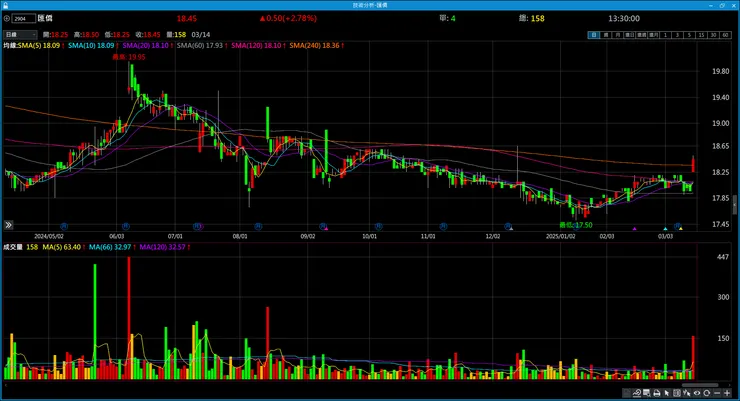740x401 pixels.
Task: Click the date 03/14 in the info row
Action: tap(201, 34)
